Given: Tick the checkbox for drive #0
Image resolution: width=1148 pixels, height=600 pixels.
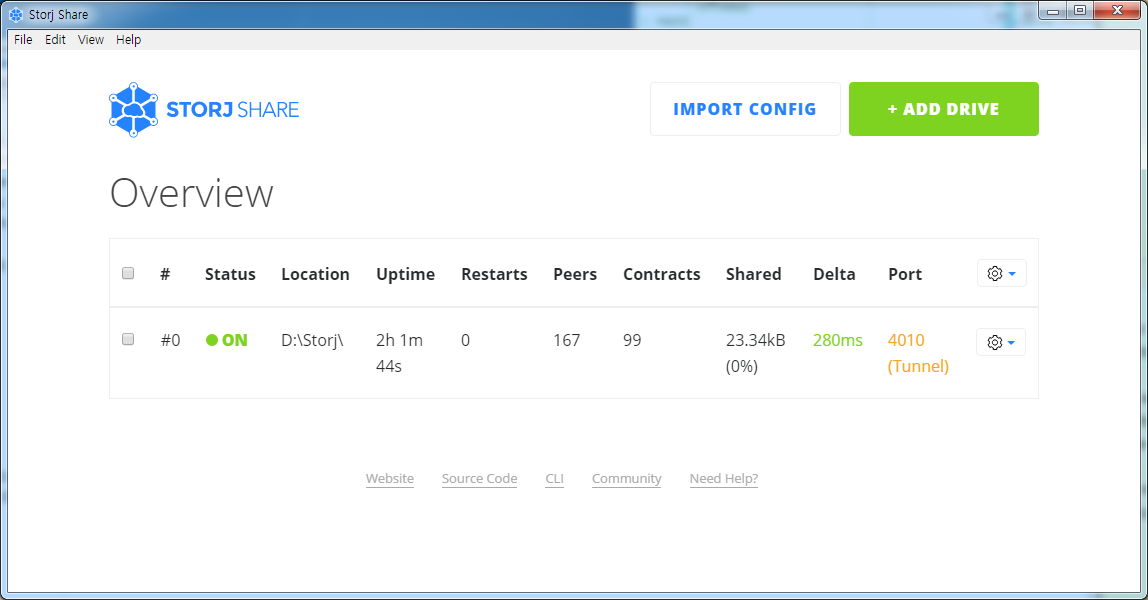Looking at the screenshot, I should pos(128,339).
